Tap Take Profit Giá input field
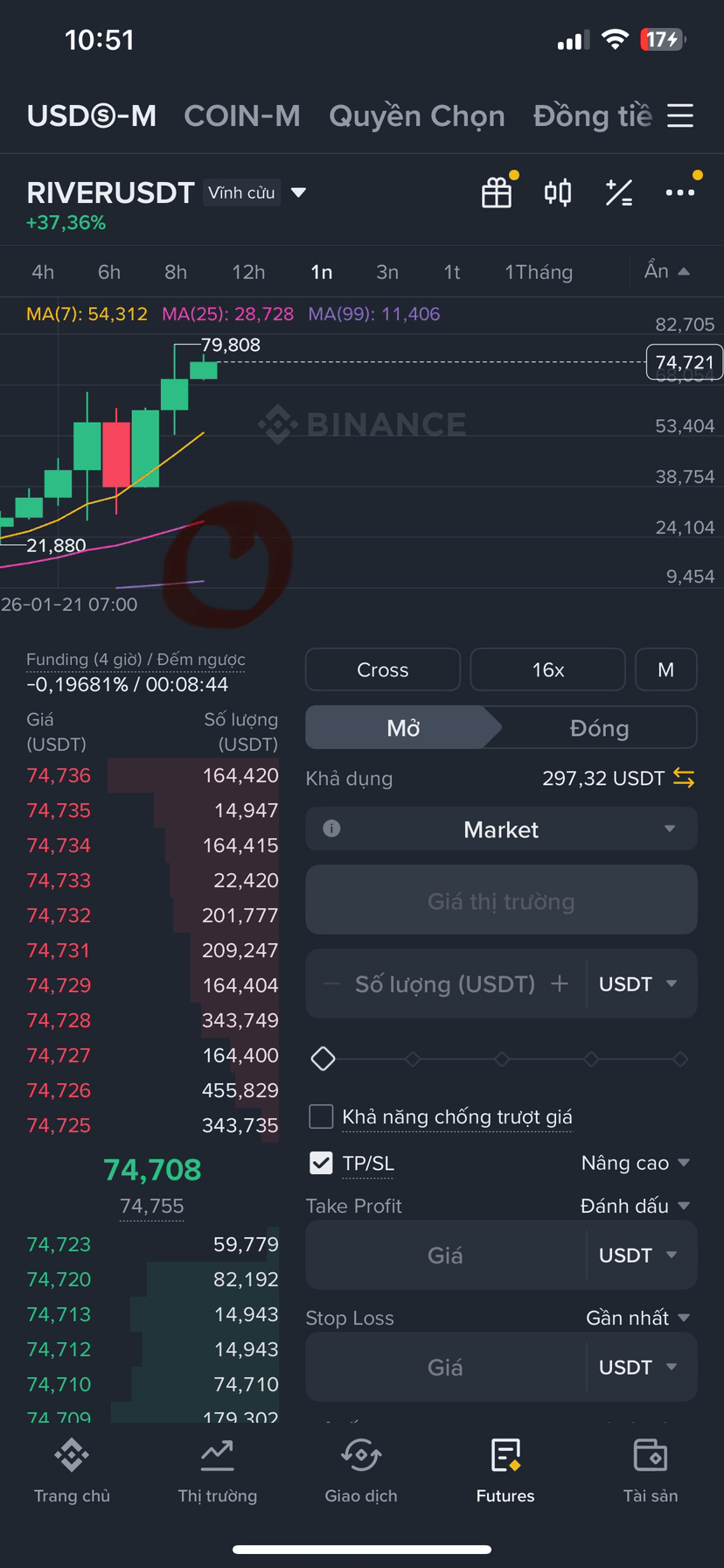724x1568 pixels. 445,1255
